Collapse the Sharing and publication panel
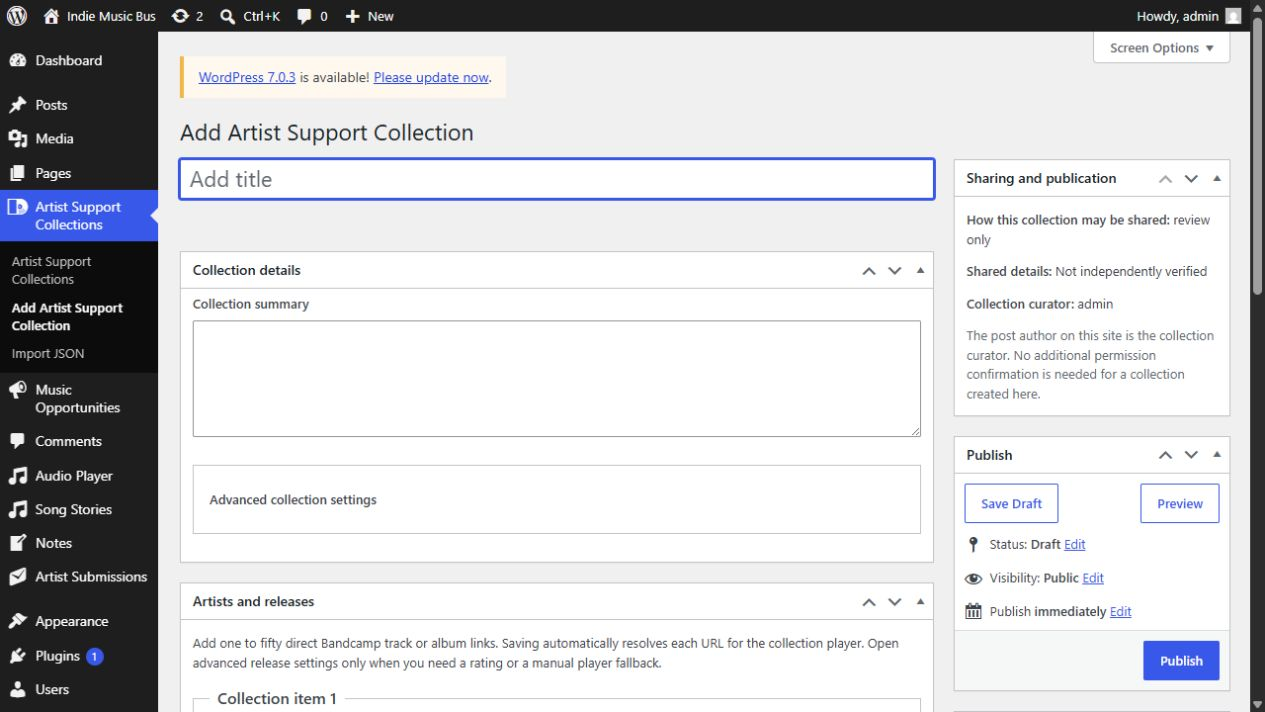The width and height of the screenshot is (1265, 712). [1217, 178]
